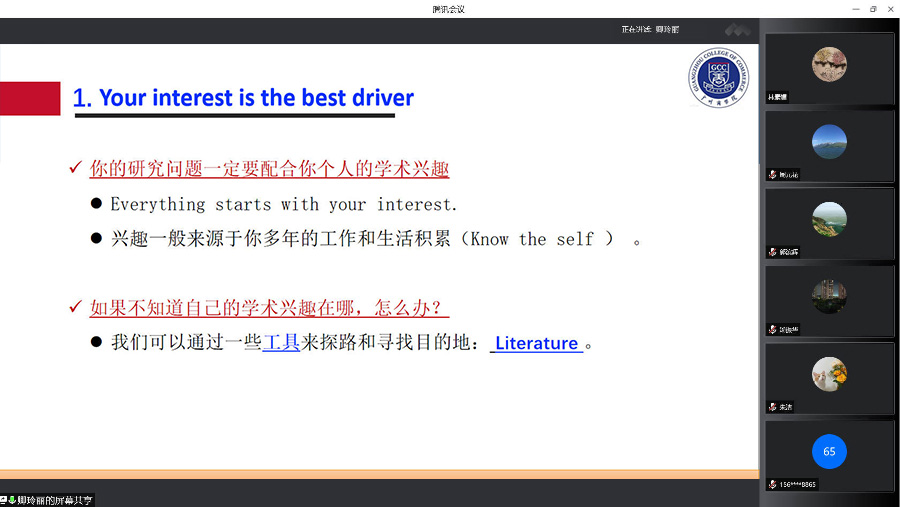Screen dimensions: 900x507
Task: Click the "Your interest is the best driver" heading
Action: pos(243,98)
